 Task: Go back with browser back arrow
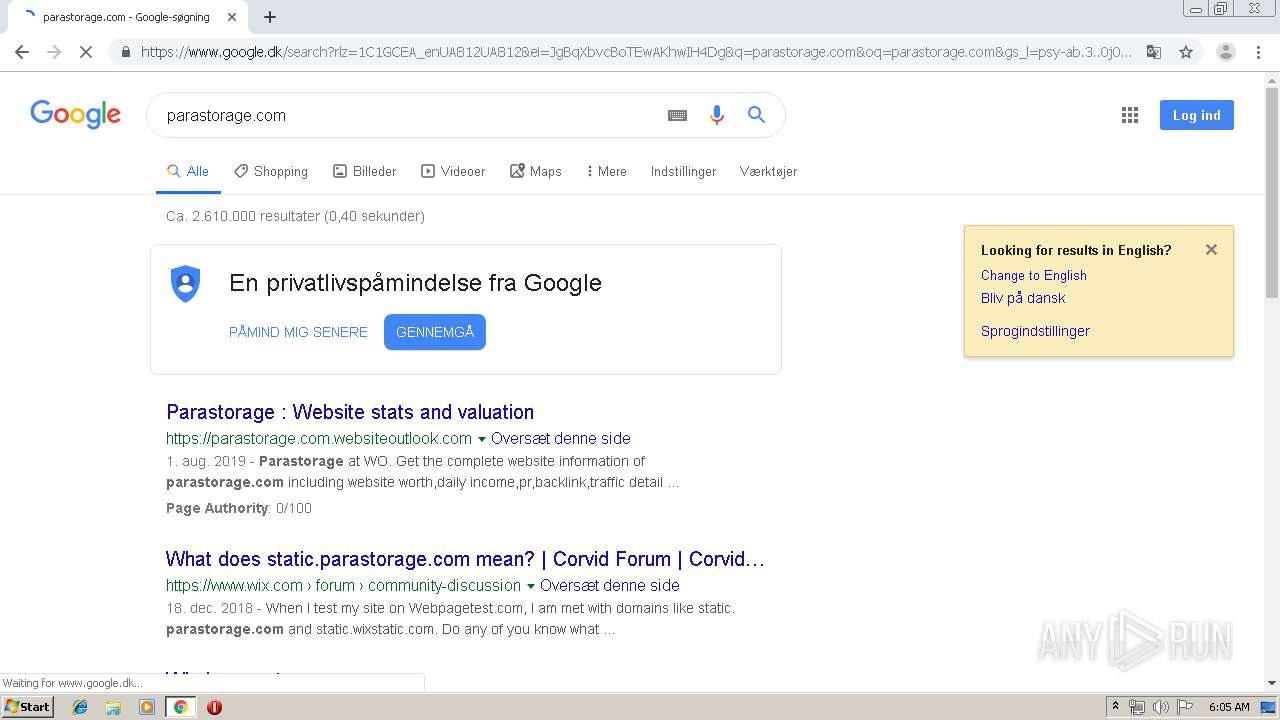pos(22,52)
